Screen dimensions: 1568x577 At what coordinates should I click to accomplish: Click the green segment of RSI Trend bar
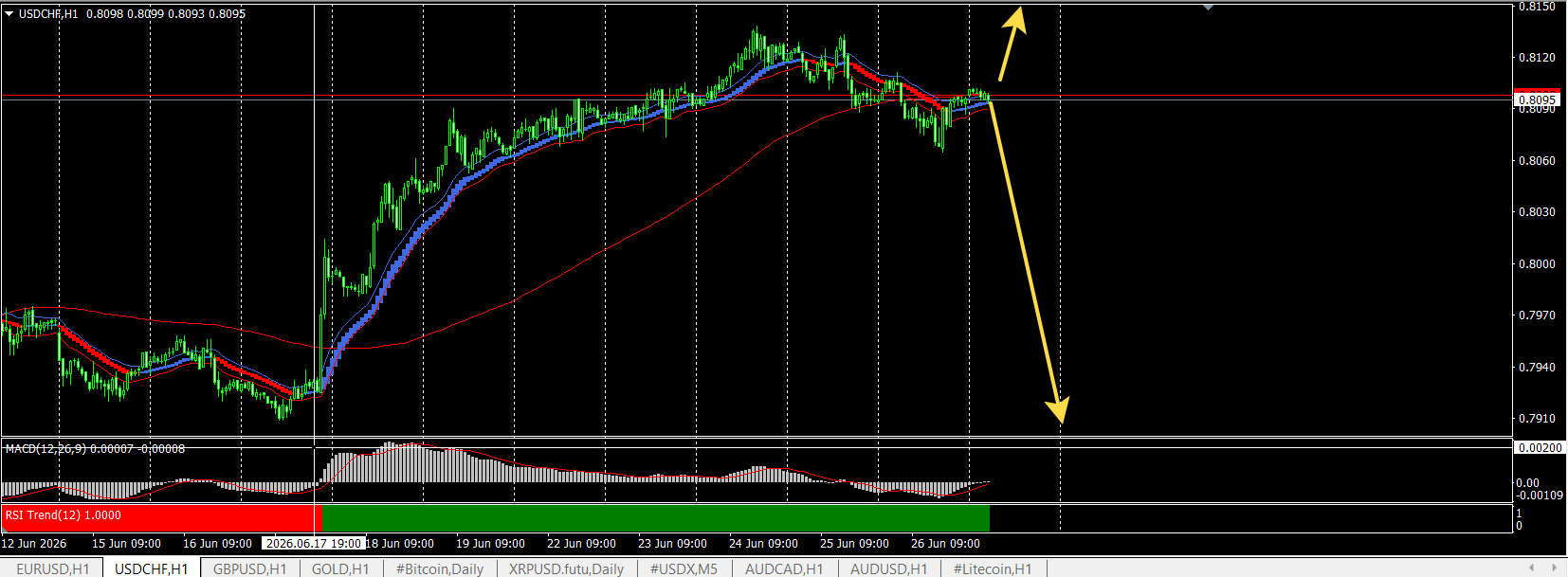[x=655, y=518]
